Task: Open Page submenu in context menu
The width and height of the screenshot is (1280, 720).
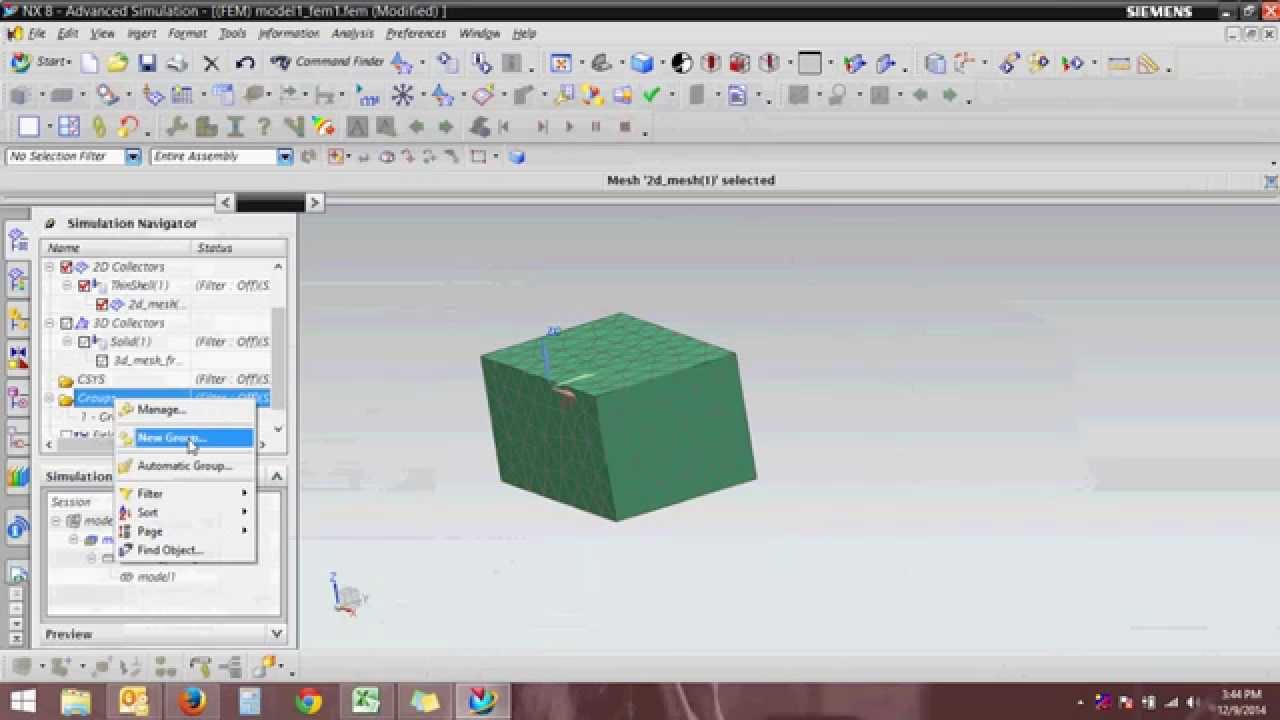Action: pos(185,531)
